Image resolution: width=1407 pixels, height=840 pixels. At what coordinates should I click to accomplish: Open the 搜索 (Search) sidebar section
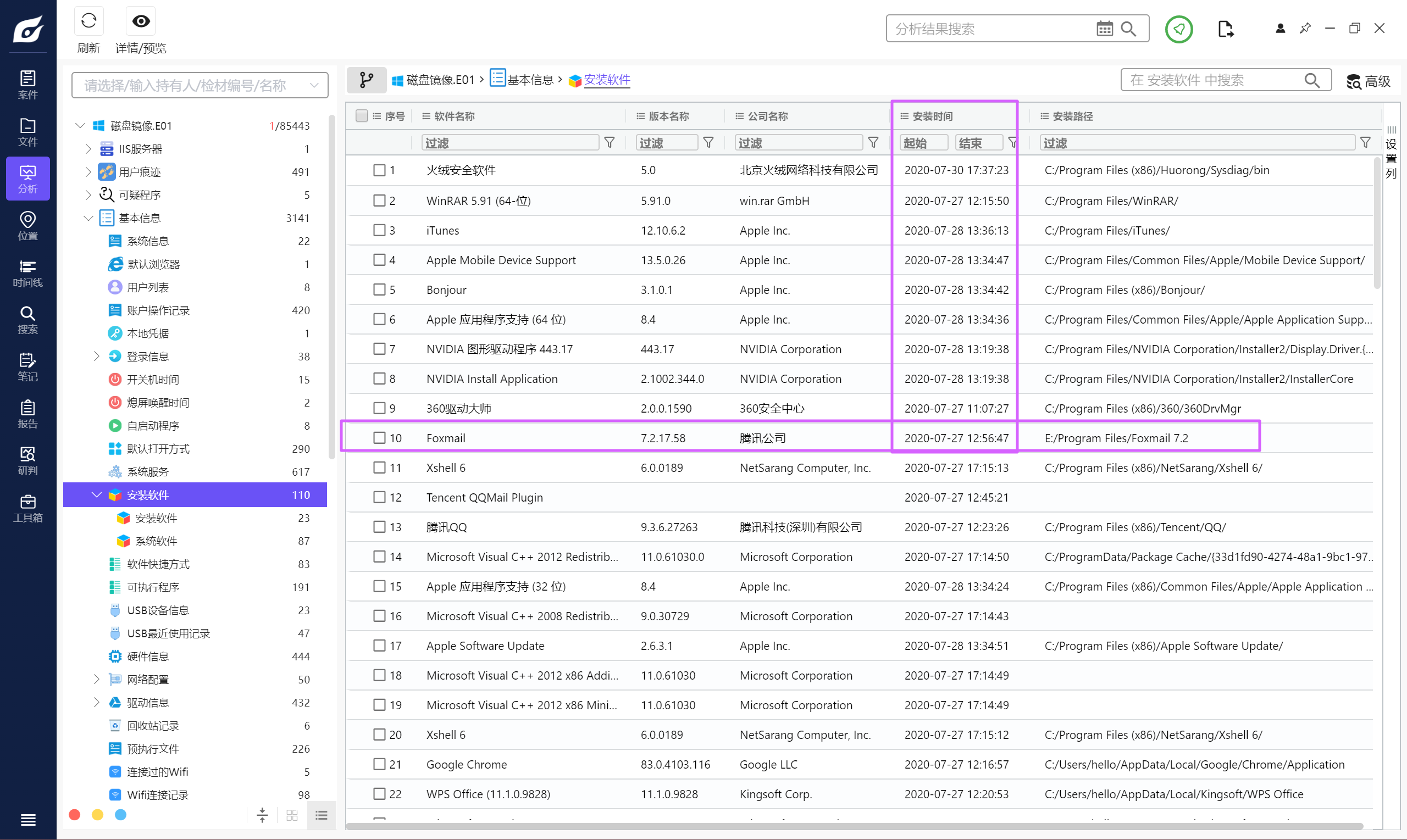pos(27,320)
